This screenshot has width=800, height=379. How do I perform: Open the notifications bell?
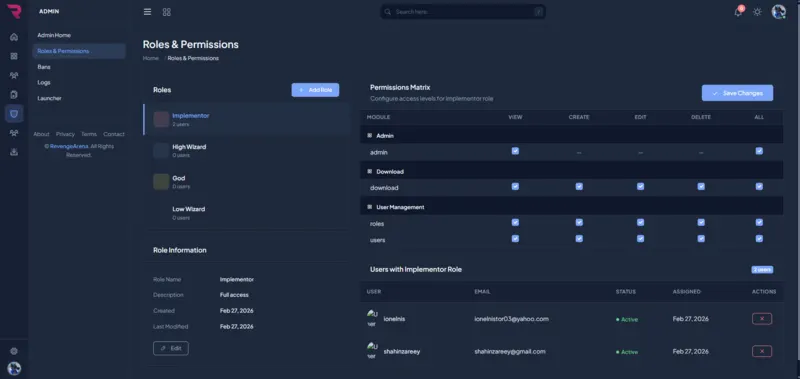[x=738, y=12]
